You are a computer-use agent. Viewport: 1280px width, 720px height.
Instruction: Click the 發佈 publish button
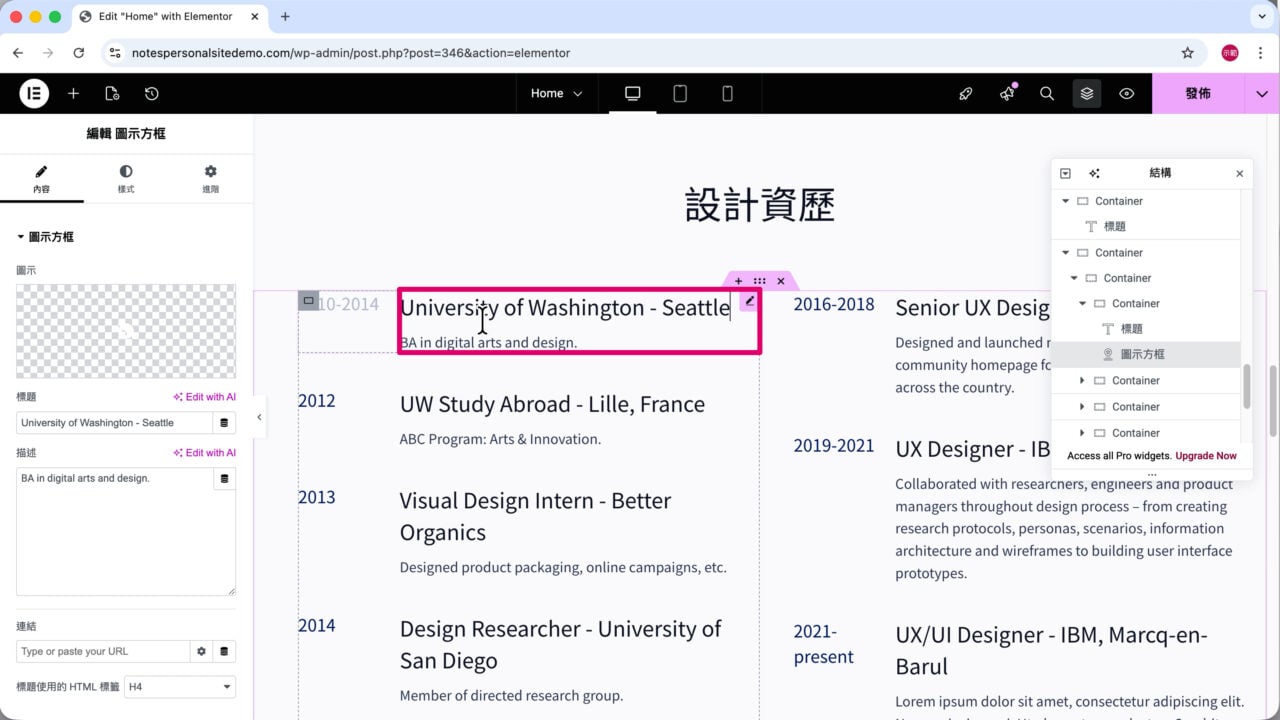[x=1198, y=93]
